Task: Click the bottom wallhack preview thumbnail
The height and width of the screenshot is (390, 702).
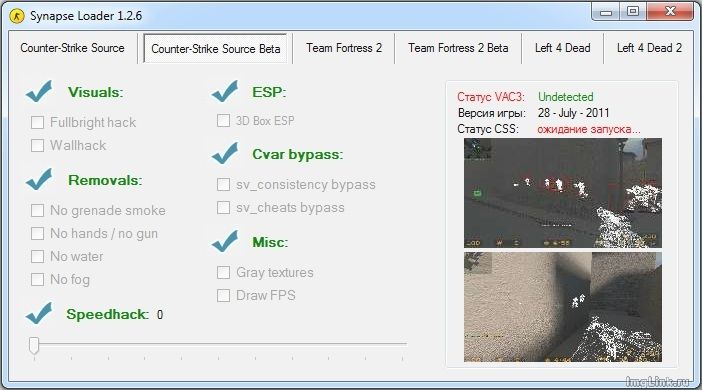Action: coord(563,307)
